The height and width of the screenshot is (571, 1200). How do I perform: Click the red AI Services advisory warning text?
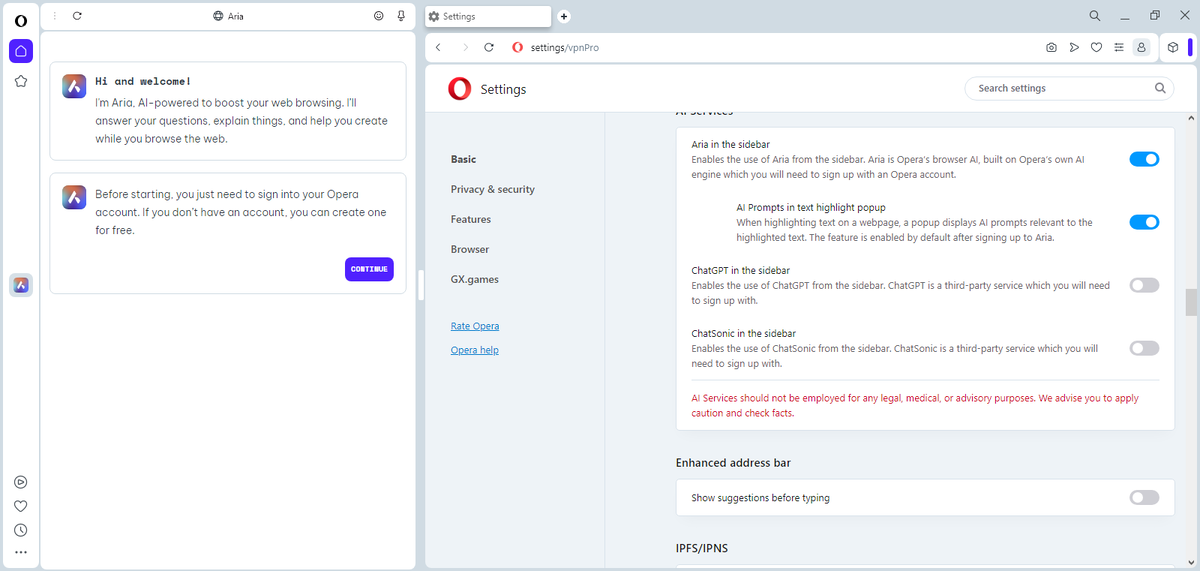point(915,405)
